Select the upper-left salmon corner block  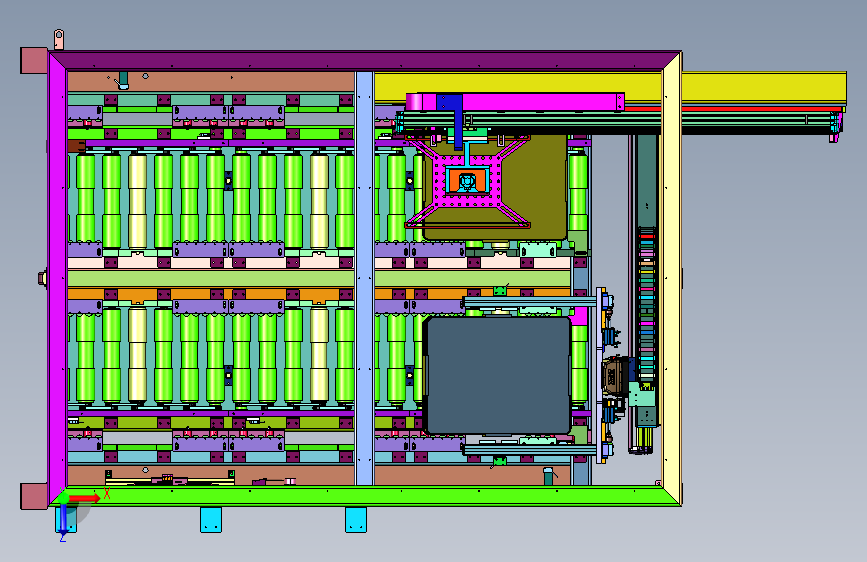34,61
